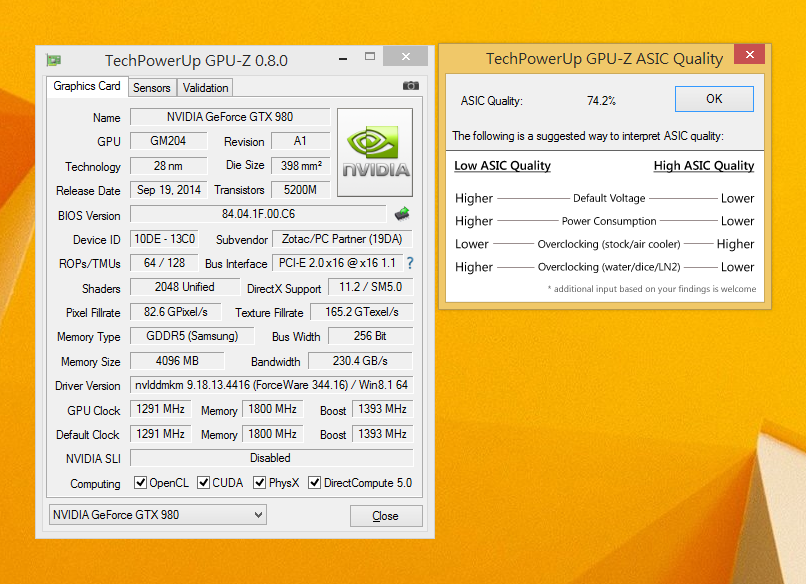Click the Subvendor field Zotac/PC Partner

click(342, 239)
